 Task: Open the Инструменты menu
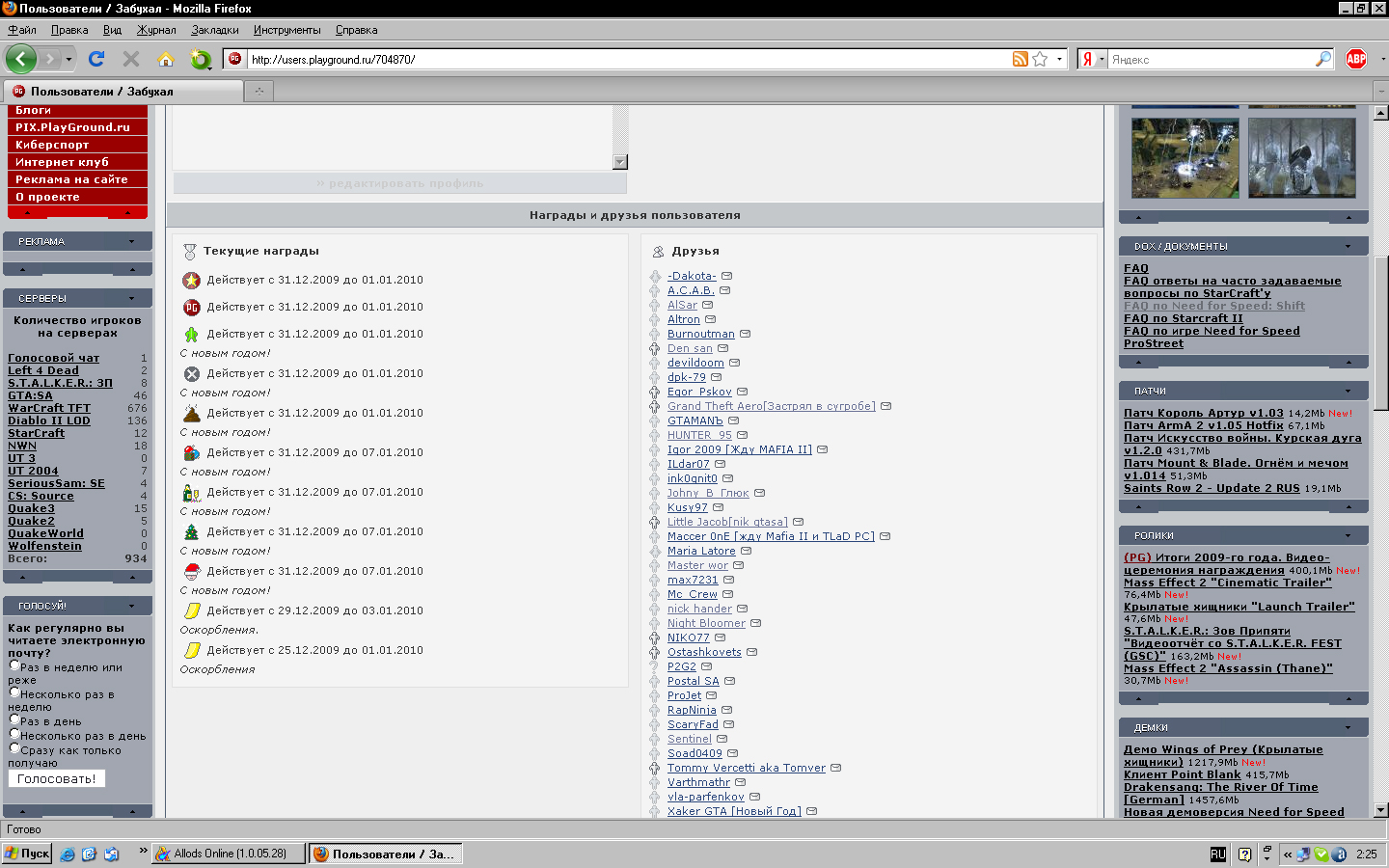click(286, 30)
